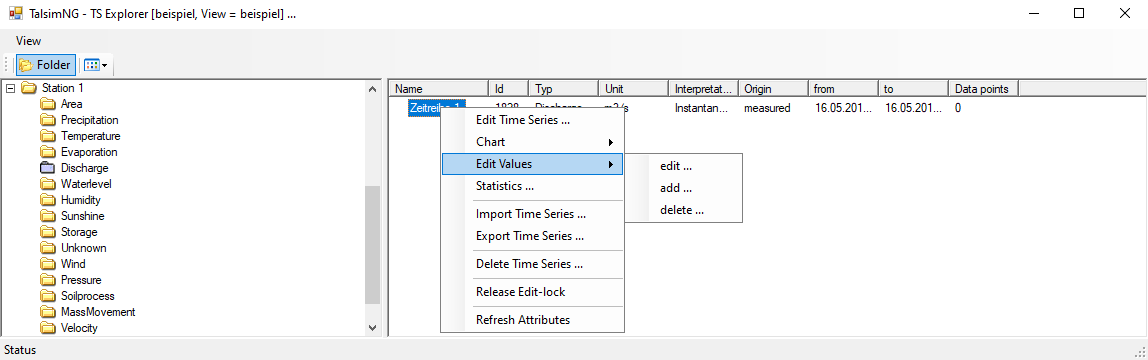The height and width of the screenshot is (360, 1148).
Task: Choose Edit Time Series from context menu
Action: pos(532,120)
